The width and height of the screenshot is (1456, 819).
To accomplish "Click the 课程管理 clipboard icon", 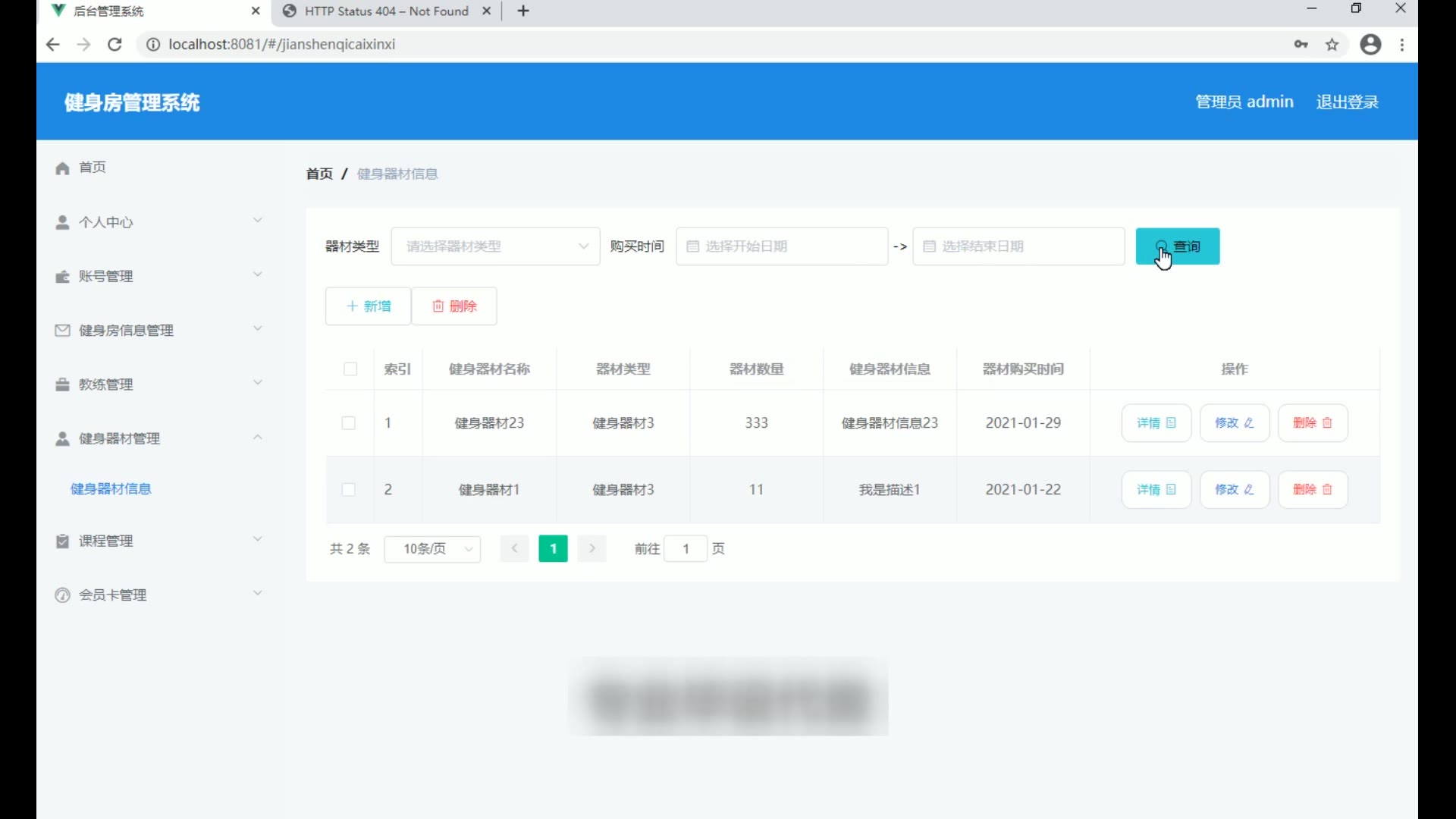I will click(x=62, y=541).
